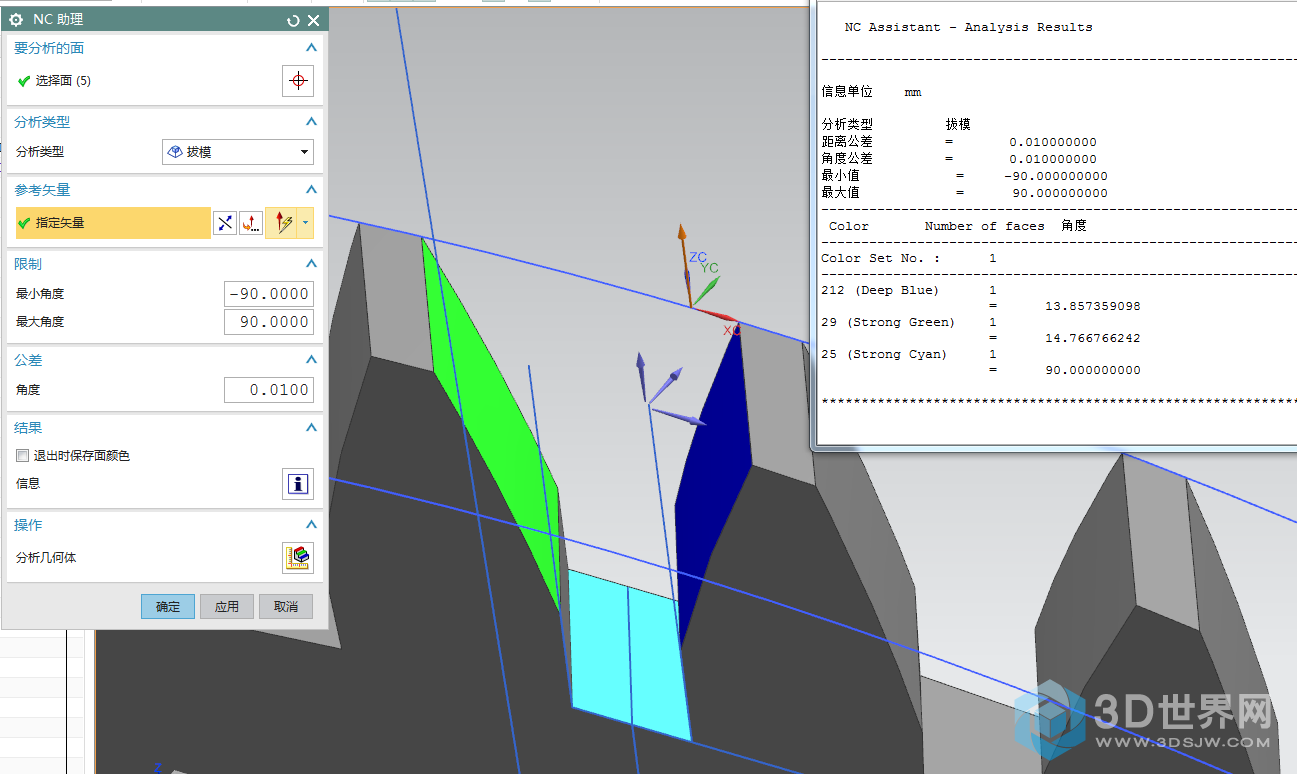1297x774 pixels.
Task: Click the YC axis label
Action: (710, 268)
